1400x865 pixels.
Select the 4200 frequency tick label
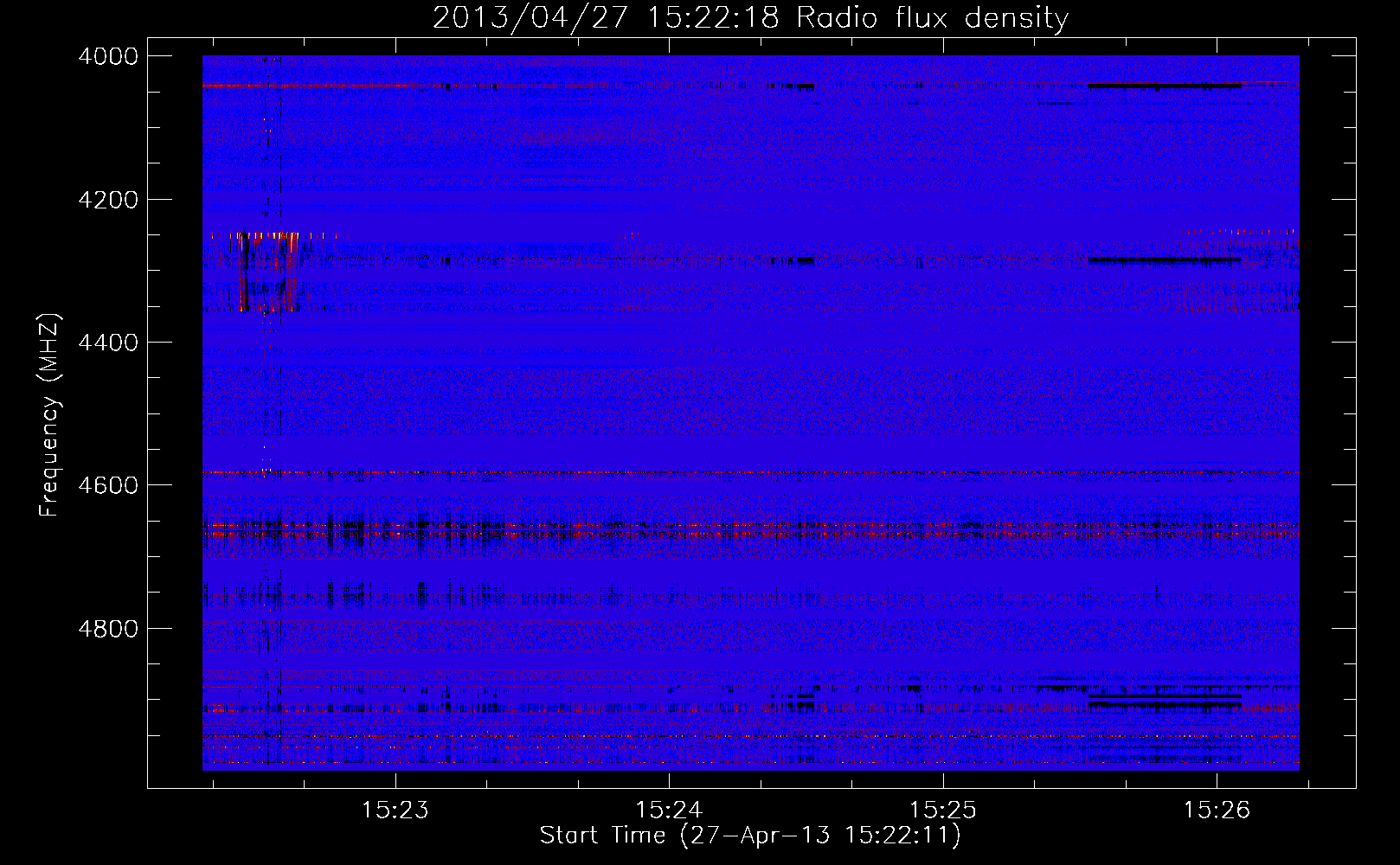point(108,200)
